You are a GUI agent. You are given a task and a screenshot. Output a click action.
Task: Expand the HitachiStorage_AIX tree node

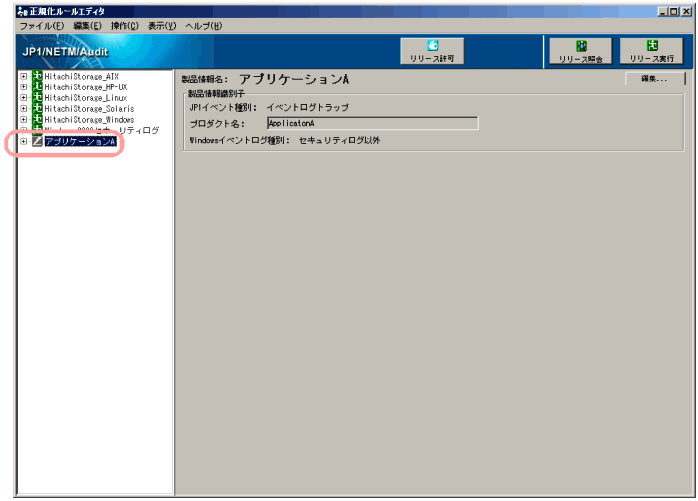point(24,76)
